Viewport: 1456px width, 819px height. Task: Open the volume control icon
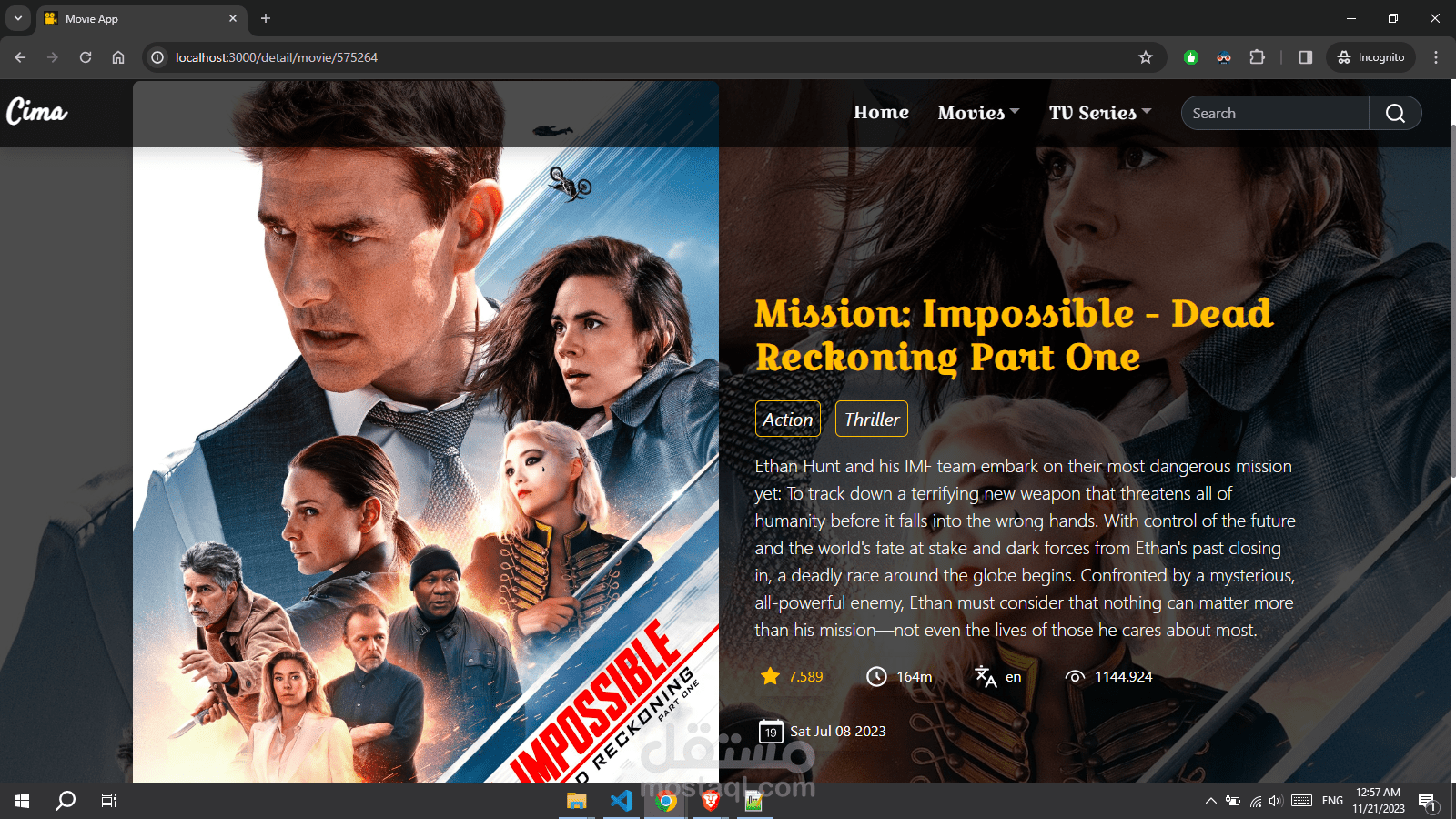(x=1275, y=801)
